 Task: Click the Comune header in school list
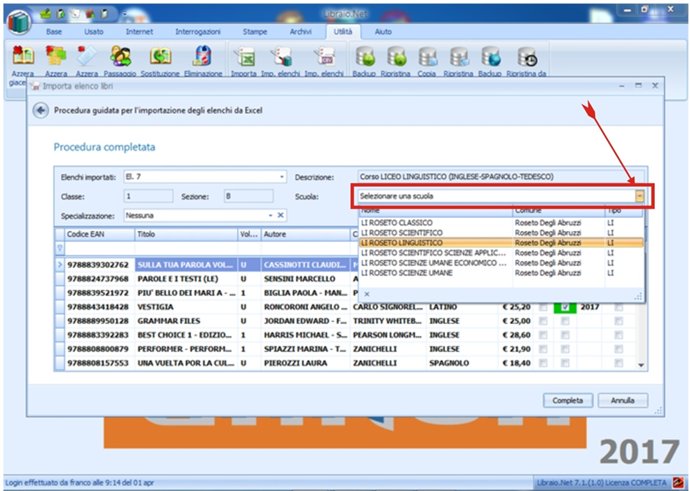(558, 211)
